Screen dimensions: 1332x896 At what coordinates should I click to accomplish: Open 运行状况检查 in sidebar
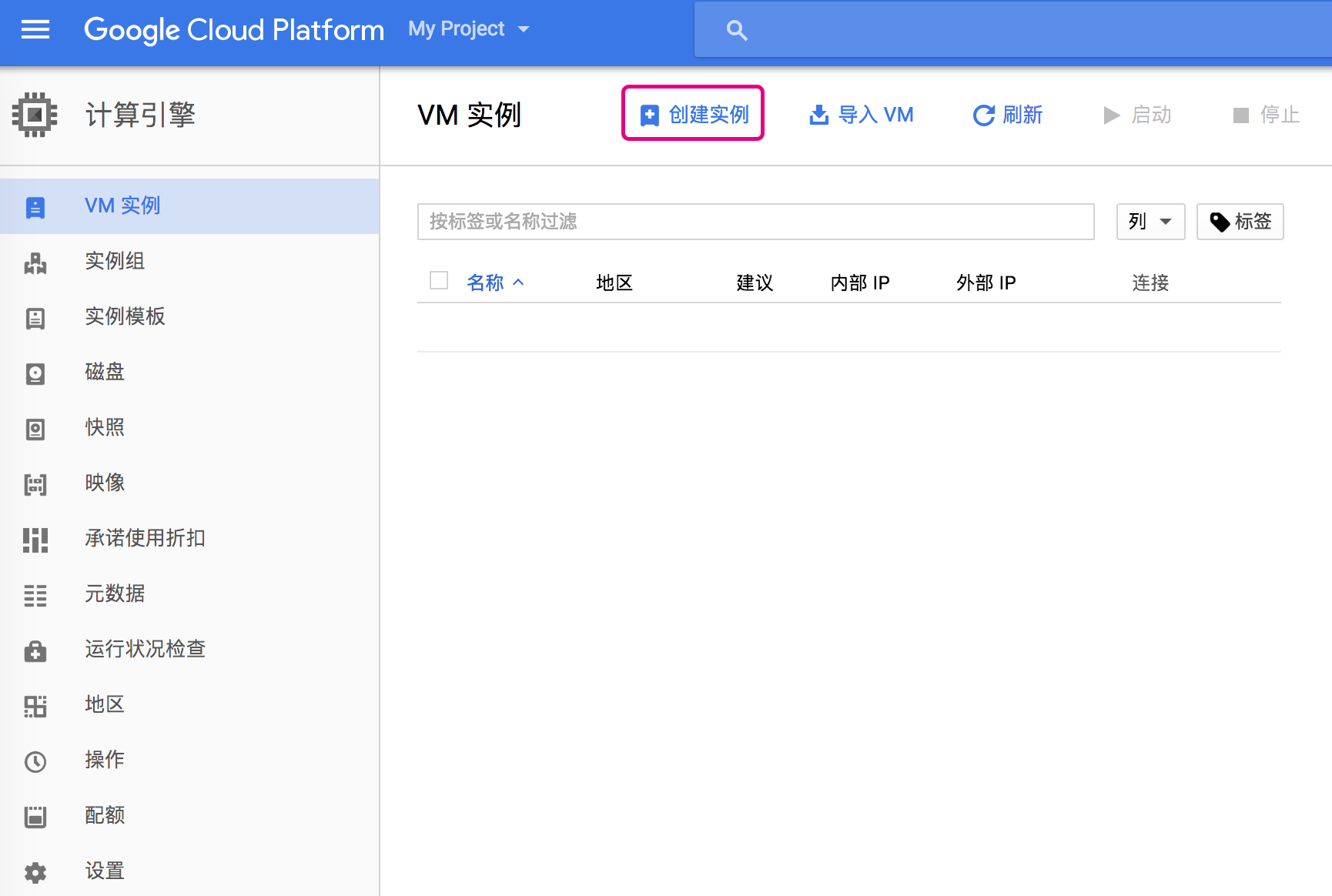pyautogui.click(x=189, y=650)
